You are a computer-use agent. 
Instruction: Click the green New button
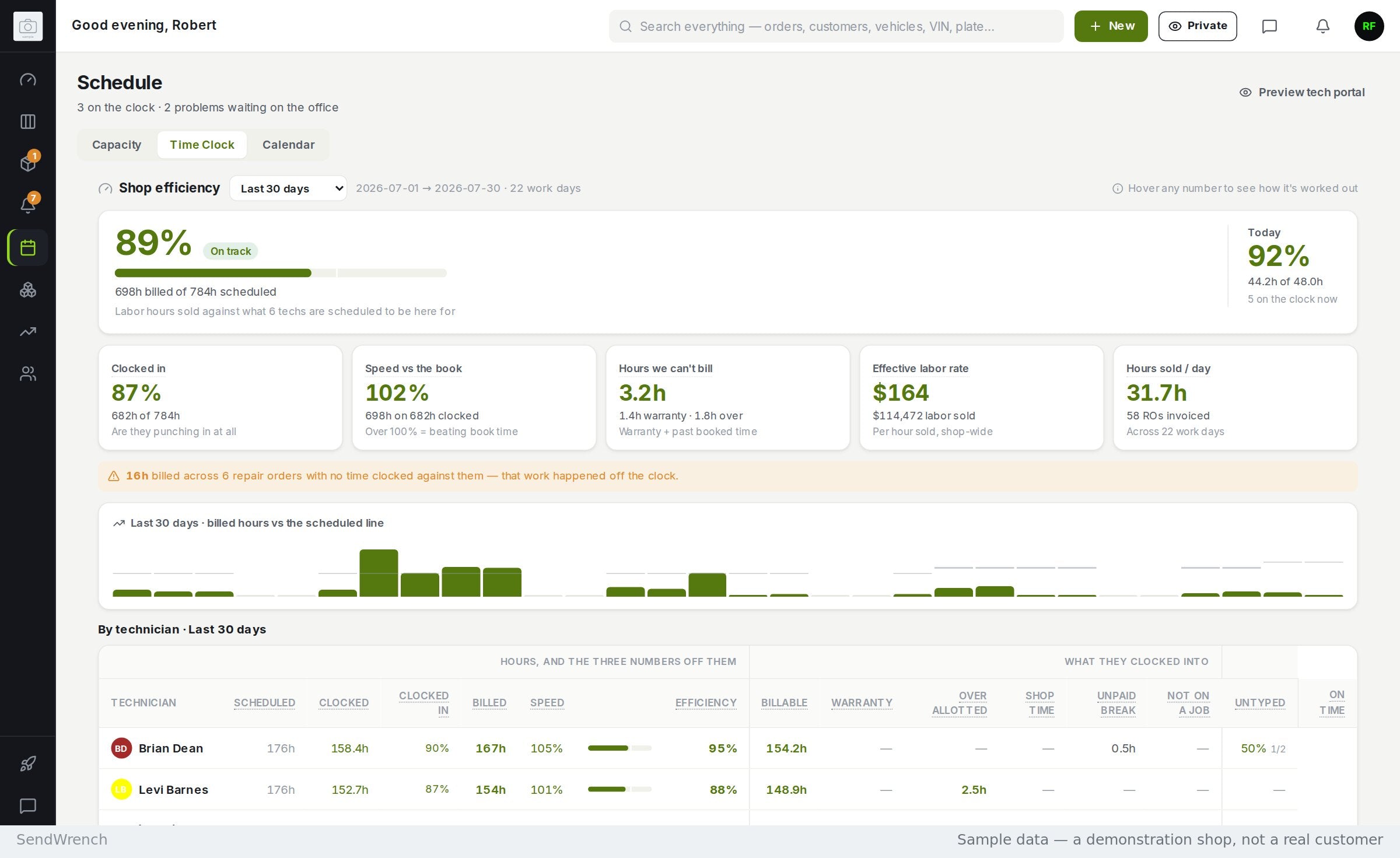(x=1111, y=26)
